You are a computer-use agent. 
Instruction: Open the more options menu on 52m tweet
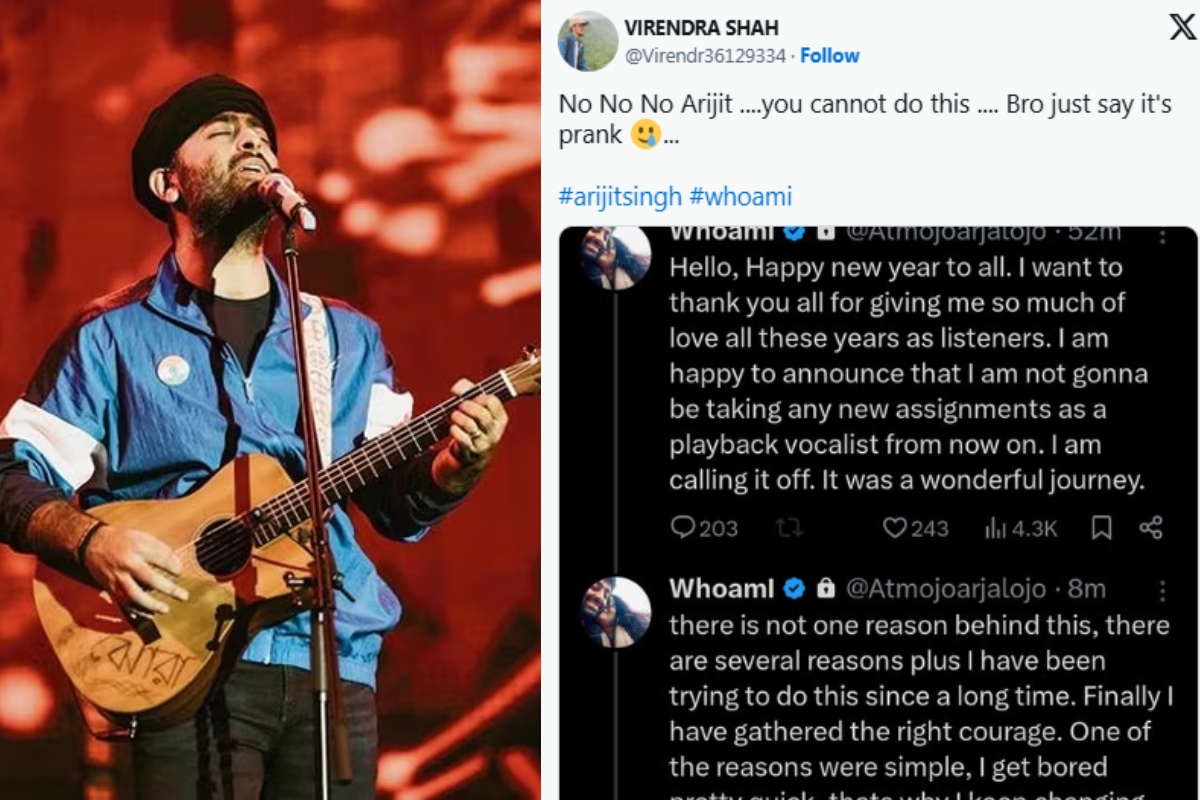[1161, 236]
